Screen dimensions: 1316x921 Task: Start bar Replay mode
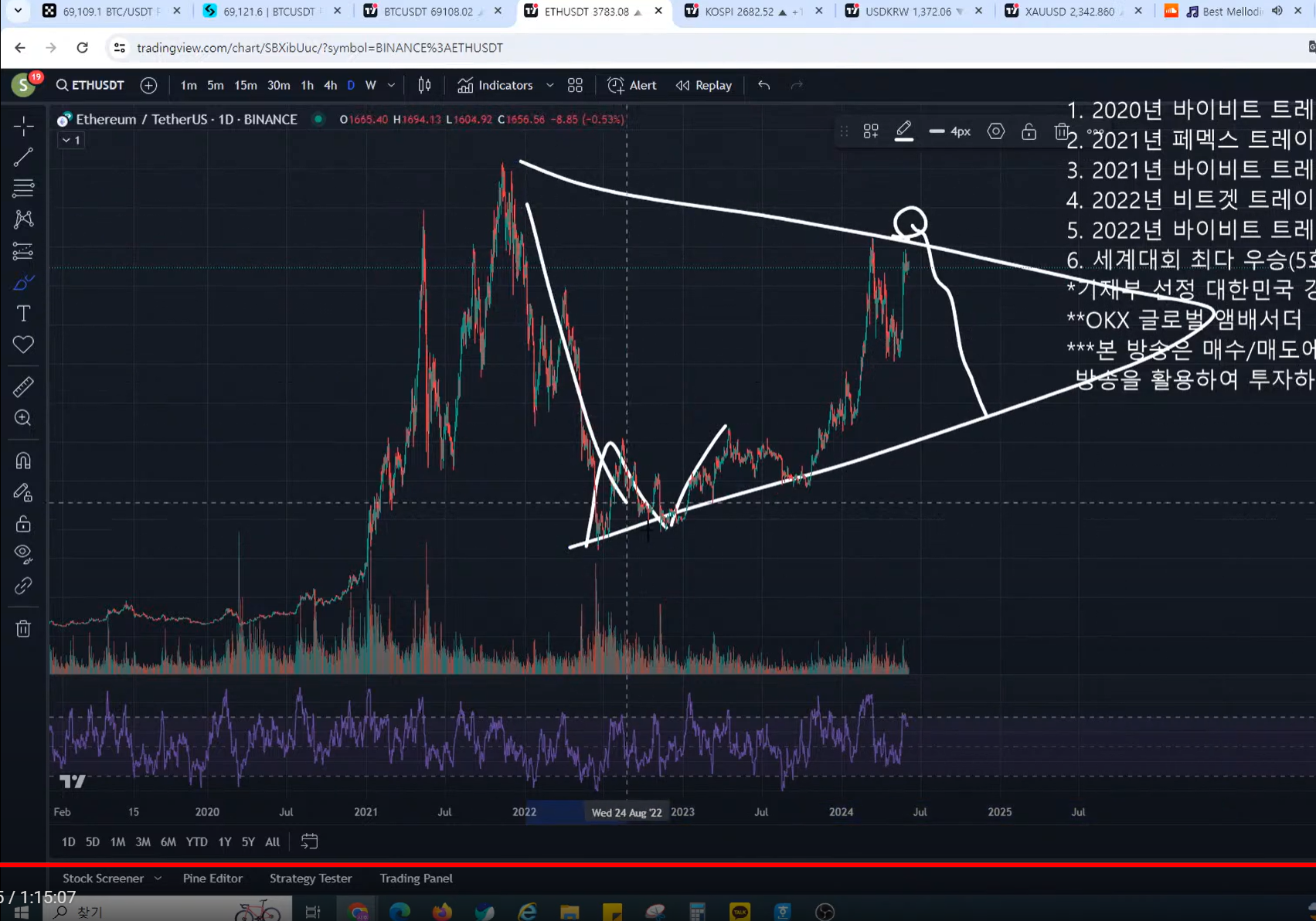704,85
